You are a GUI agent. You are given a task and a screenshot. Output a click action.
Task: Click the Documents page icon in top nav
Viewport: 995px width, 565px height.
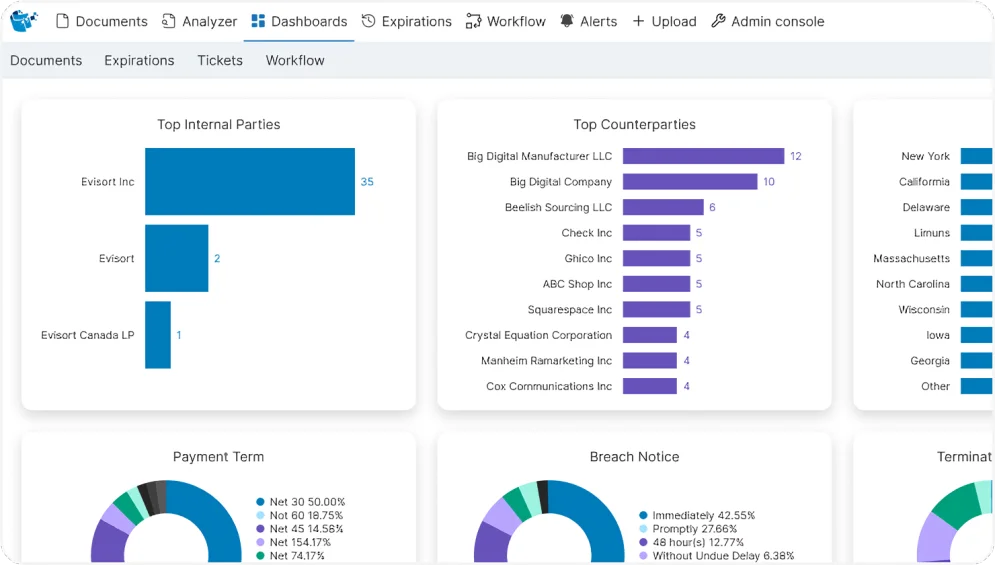tap(62, 21)
